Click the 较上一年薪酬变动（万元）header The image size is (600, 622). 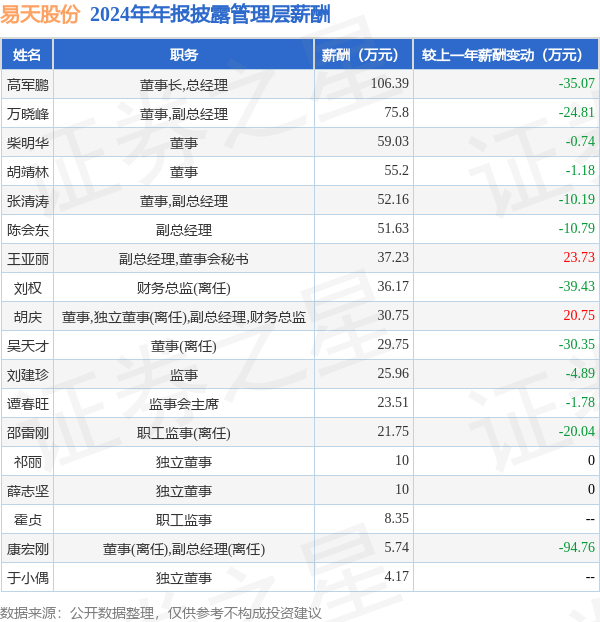point(506,55)
